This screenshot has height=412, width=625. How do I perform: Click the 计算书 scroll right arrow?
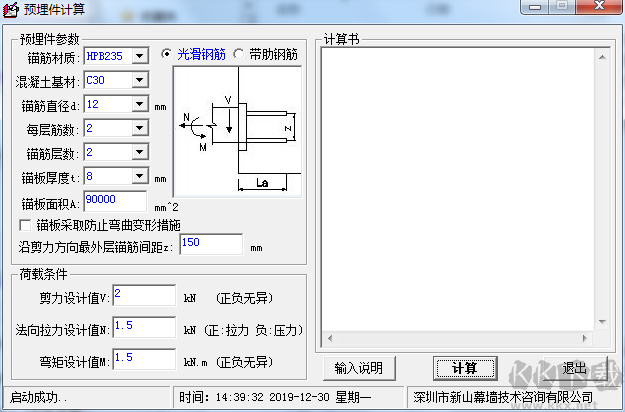point(585,338)
